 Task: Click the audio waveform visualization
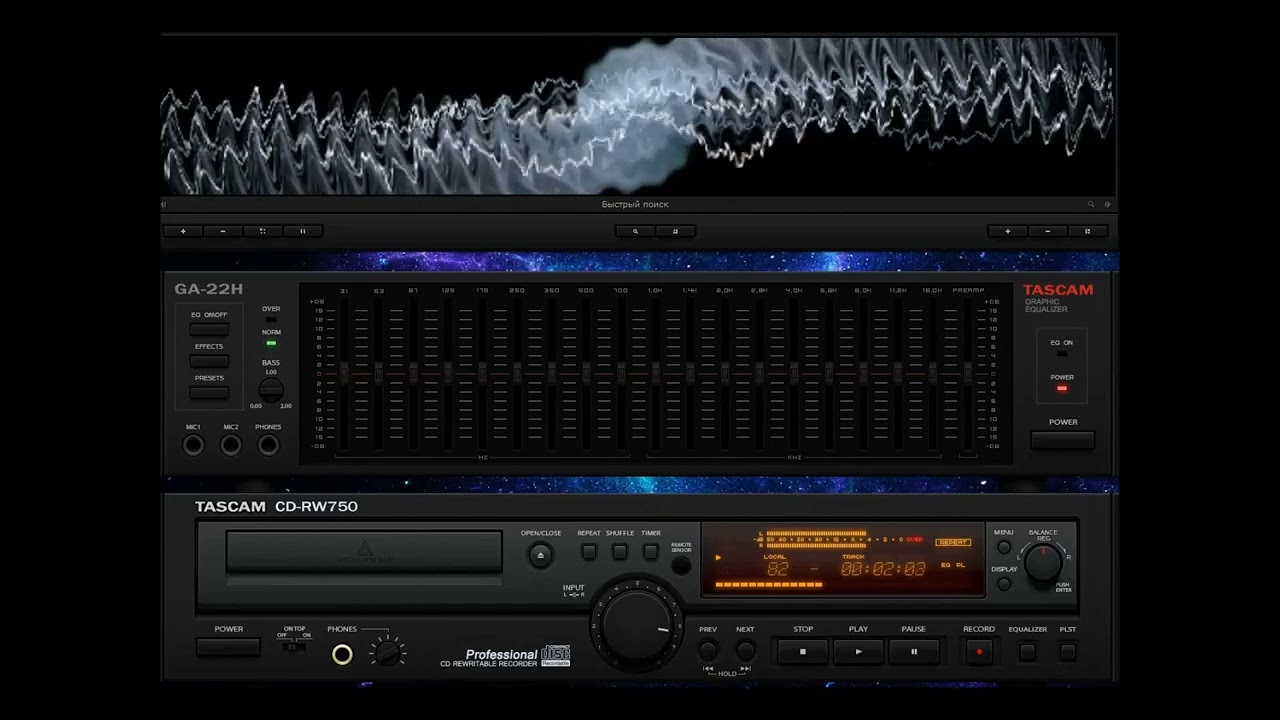[638, 115]
